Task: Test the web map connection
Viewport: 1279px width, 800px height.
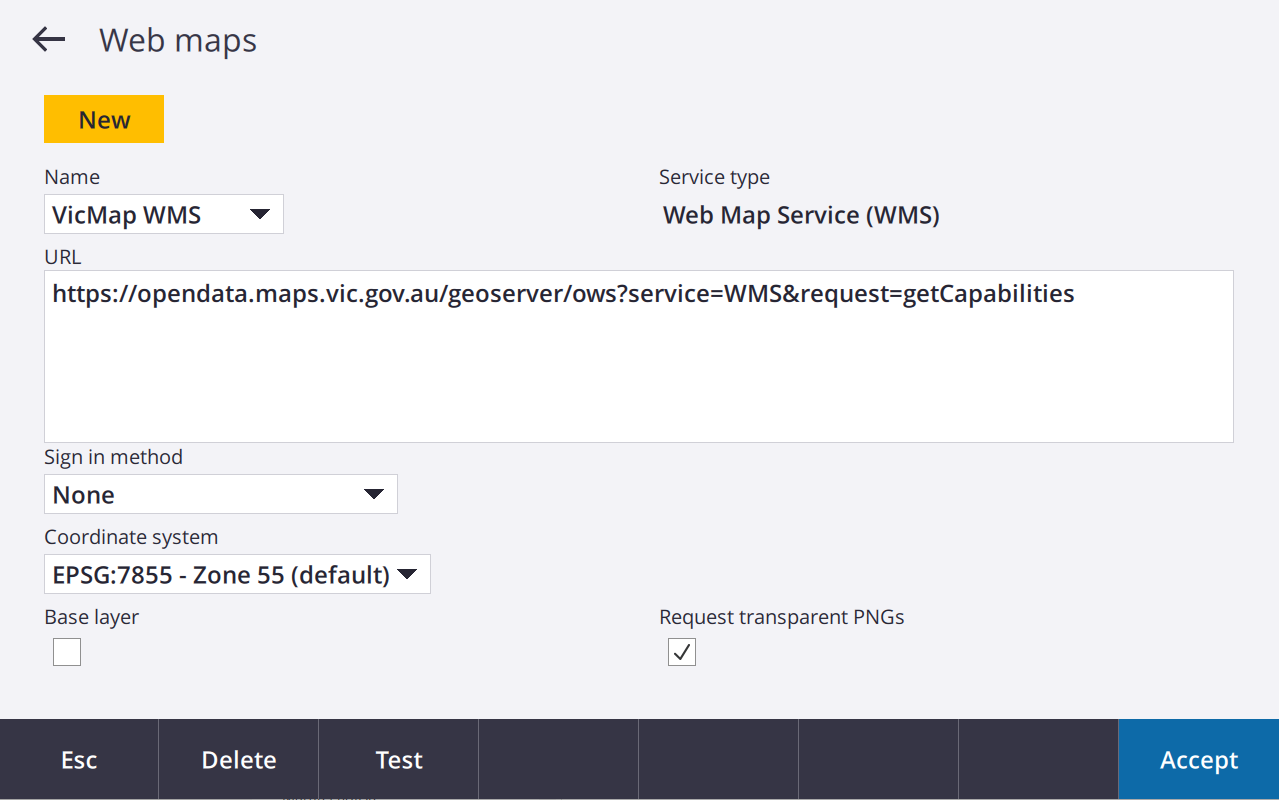Action: [x=399, y=760]
